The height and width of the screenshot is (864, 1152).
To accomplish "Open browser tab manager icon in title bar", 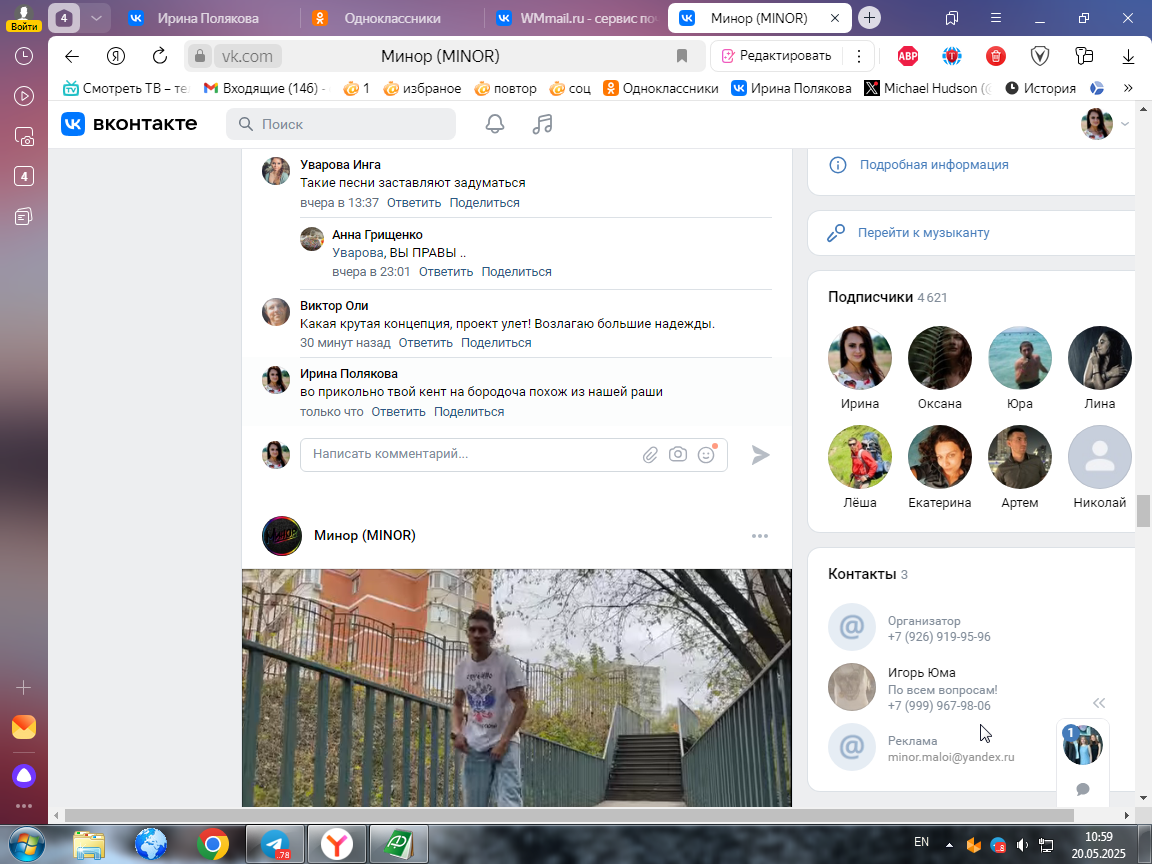I will click(x=951, y=18).
